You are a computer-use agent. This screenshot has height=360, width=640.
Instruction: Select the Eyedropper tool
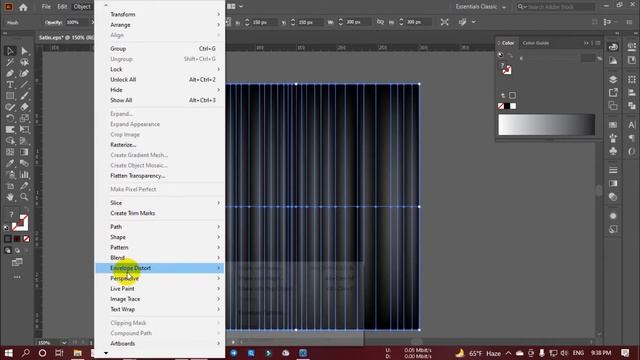click(10, 163)
